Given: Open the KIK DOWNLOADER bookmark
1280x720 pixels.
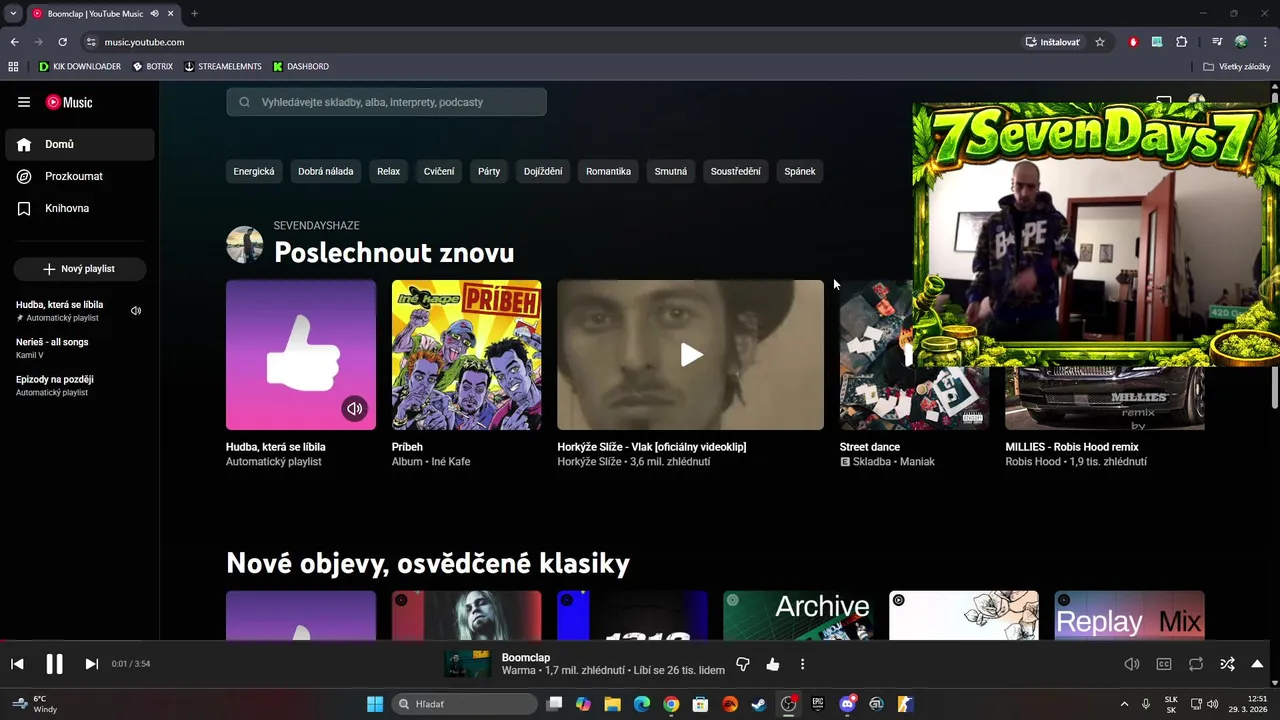Looking at the screenshot, I should coord(79,67).
